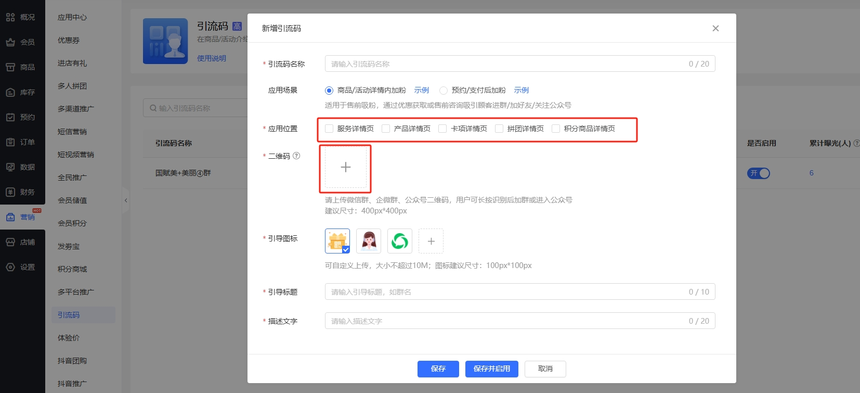Add a custom guide icon via plus
The width and height of the screenshot is (860, 393).
click(431, 241)
